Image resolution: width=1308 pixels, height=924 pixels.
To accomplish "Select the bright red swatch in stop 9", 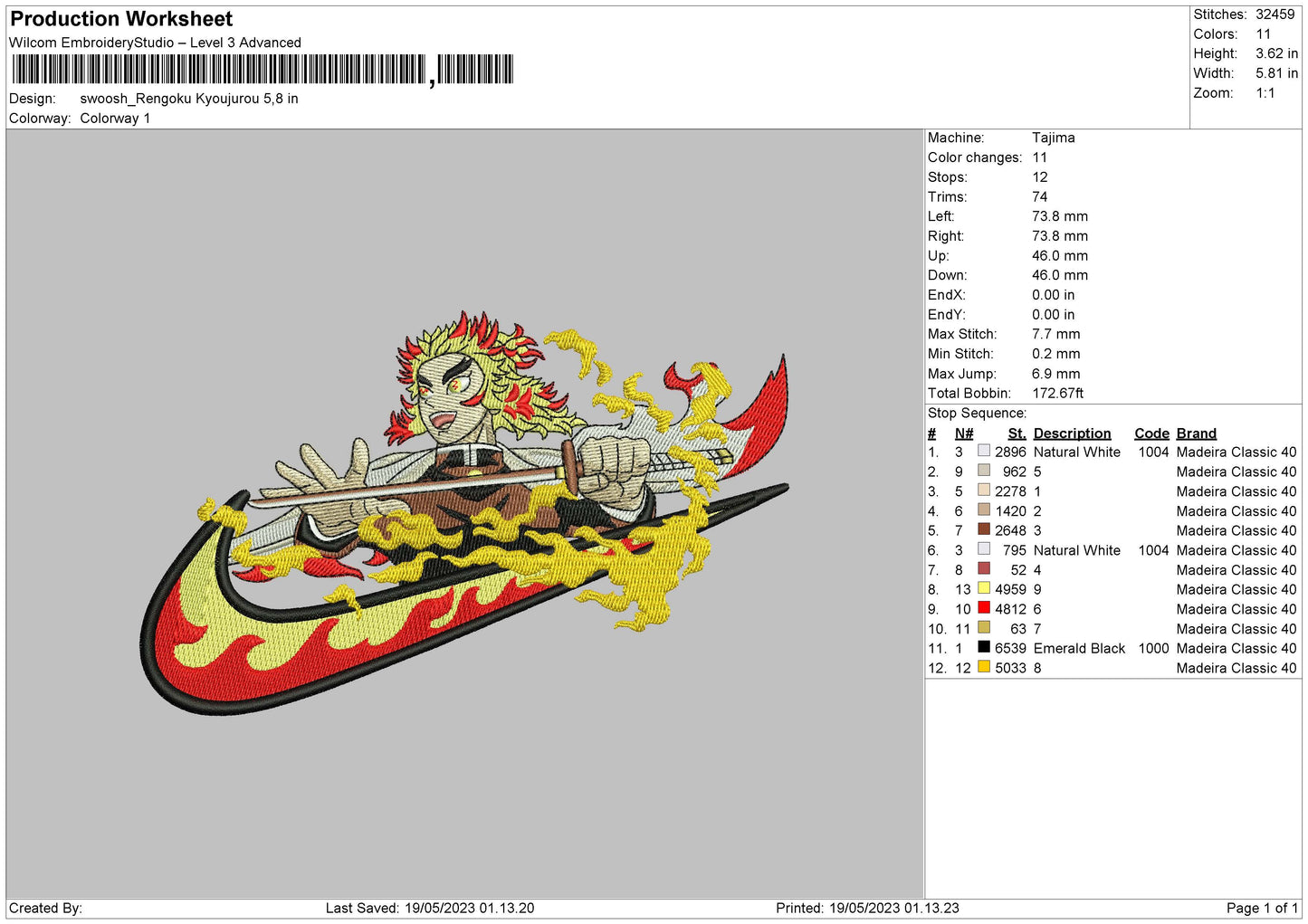I will [x=983, y=608].
